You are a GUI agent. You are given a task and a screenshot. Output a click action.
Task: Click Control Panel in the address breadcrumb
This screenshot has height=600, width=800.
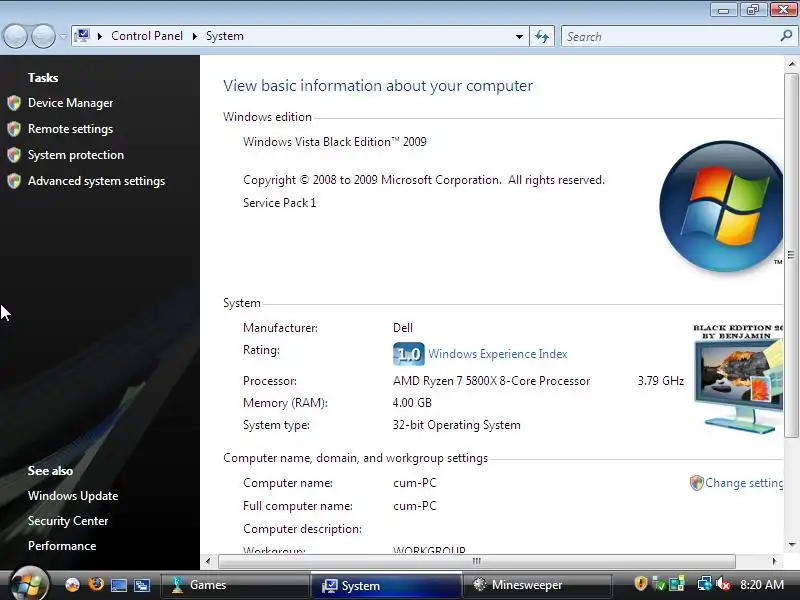(x=147, y=36)
